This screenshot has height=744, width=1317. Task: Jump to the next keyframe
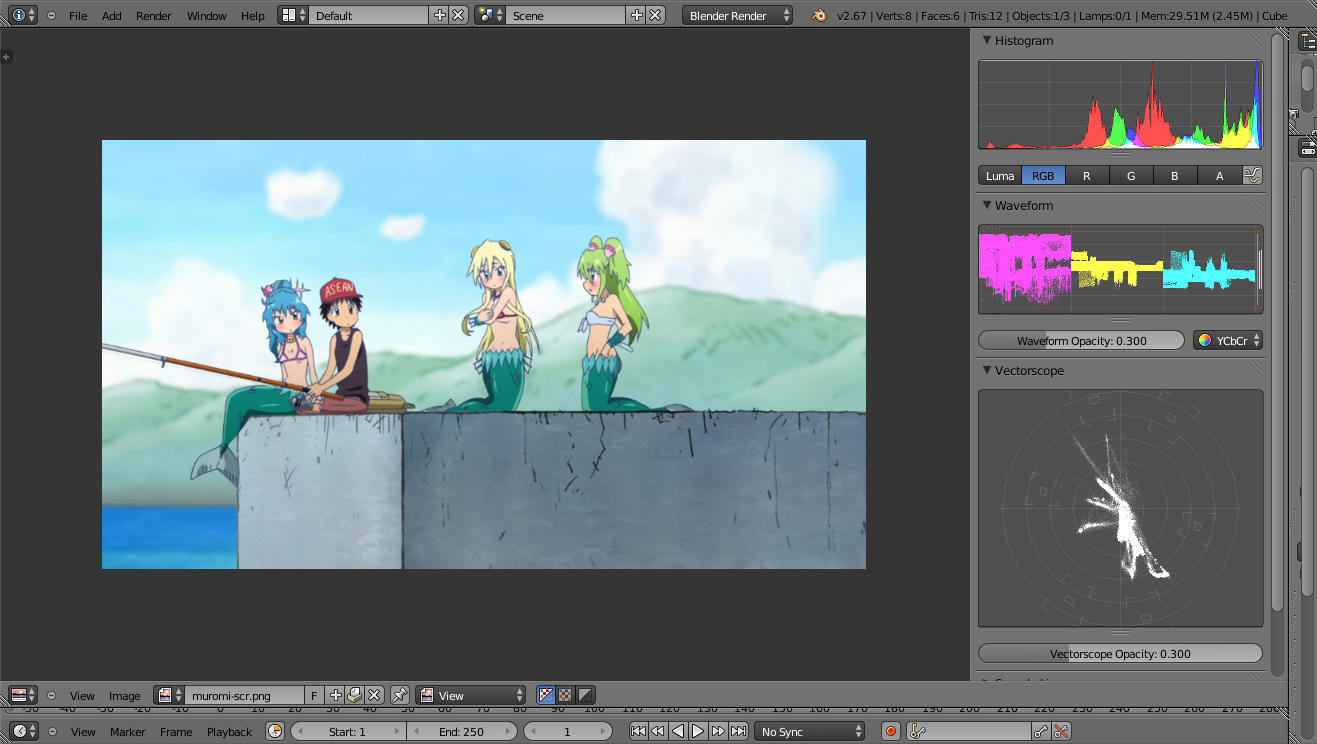pyautogui.click(x=718, y=731)
